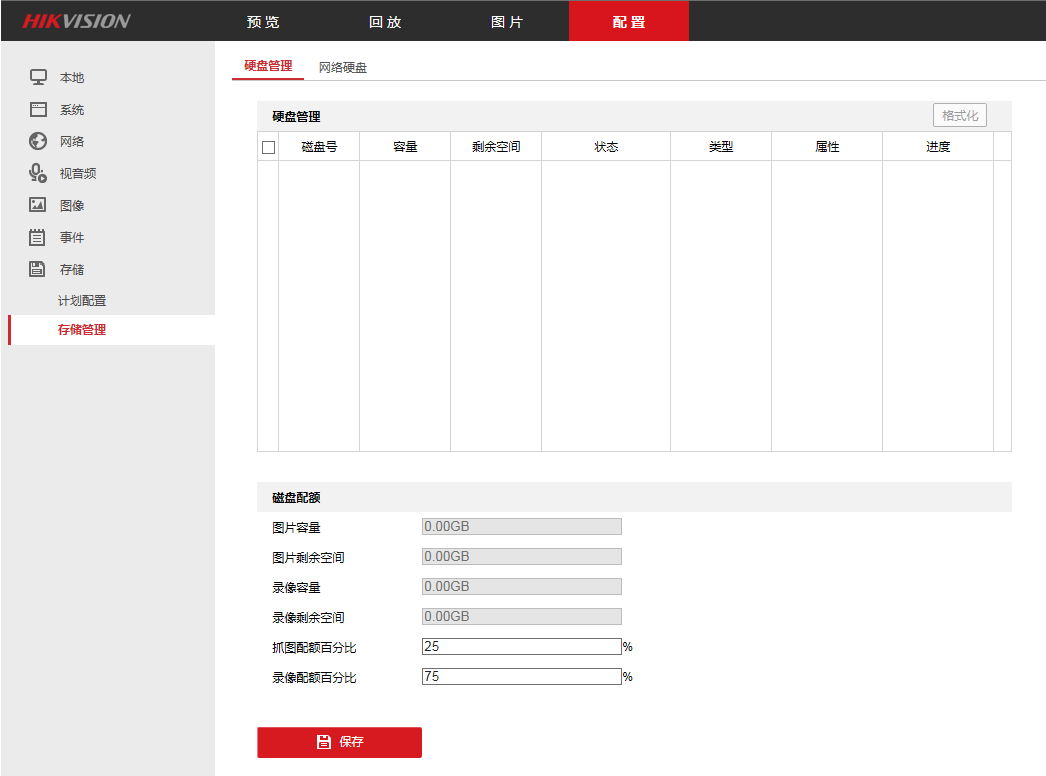Click the 视音频 (Audio/Video) microphone icon
Image resolution: width=1046 pixels, height=776 pixels.
coord(38,173)
